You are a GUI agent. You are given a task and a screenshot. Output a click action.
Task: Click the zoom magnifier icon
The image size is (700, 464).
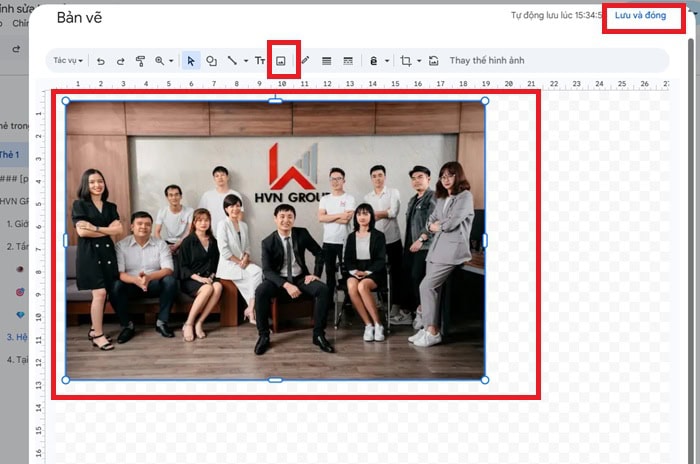pyautogui.click(x=159, y=61)
